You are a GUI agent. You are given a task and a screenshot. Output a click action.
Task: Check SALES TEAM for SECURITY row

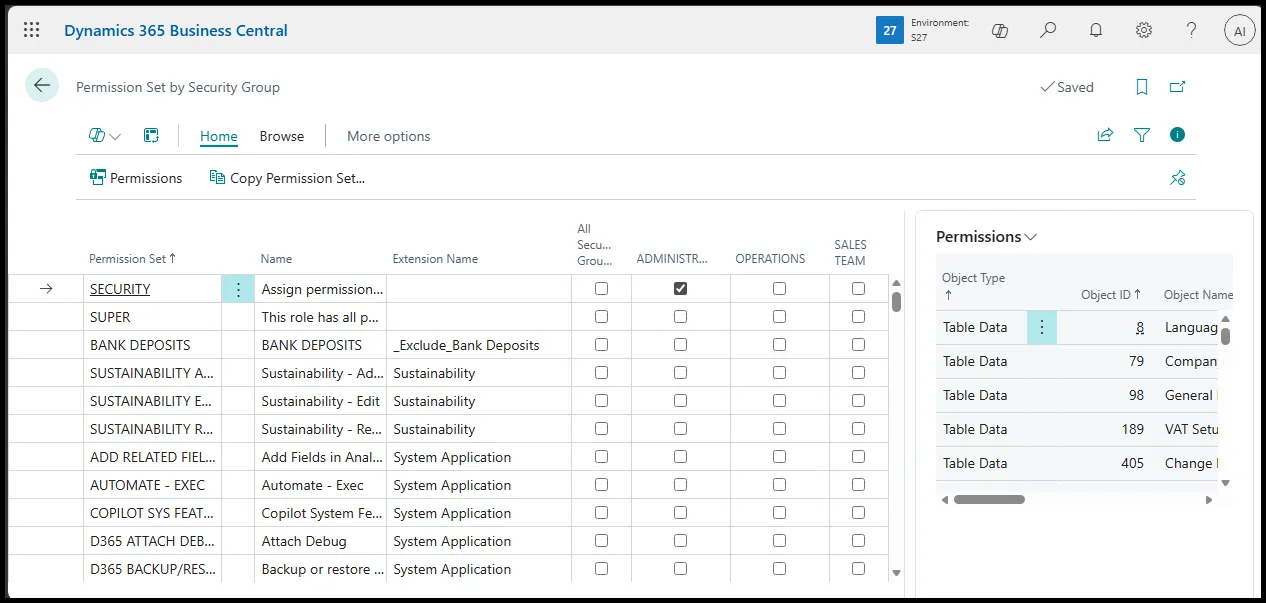pos(858,288)
